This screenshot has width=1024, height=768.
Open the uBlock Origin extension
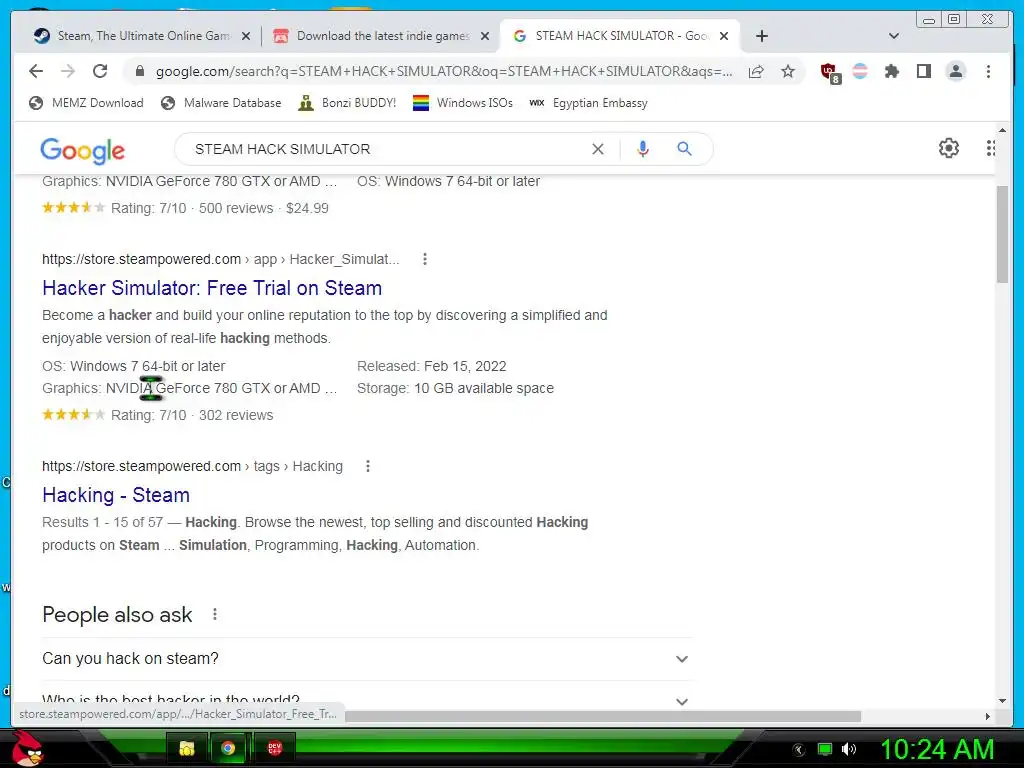point(829,72)
